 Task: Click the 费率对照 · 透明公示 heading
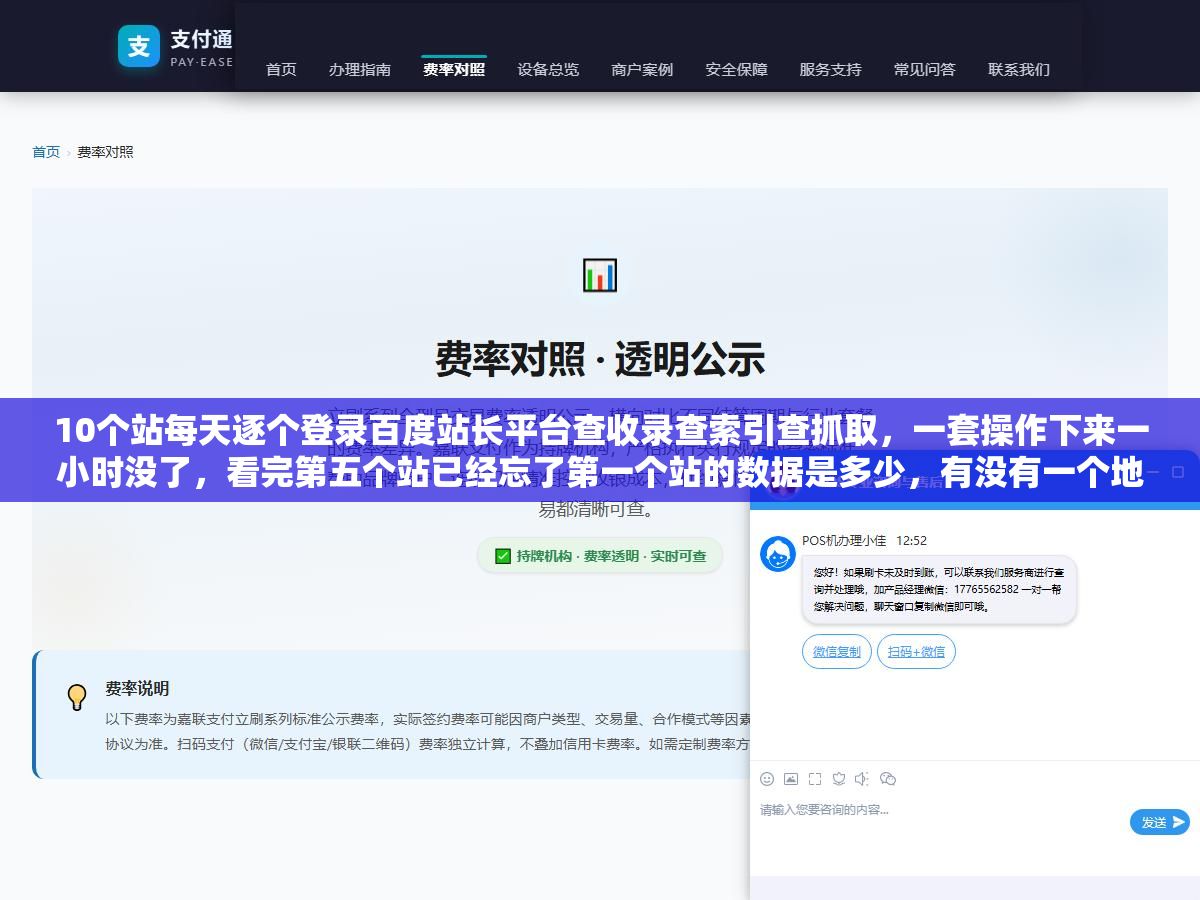coord(600,359)
